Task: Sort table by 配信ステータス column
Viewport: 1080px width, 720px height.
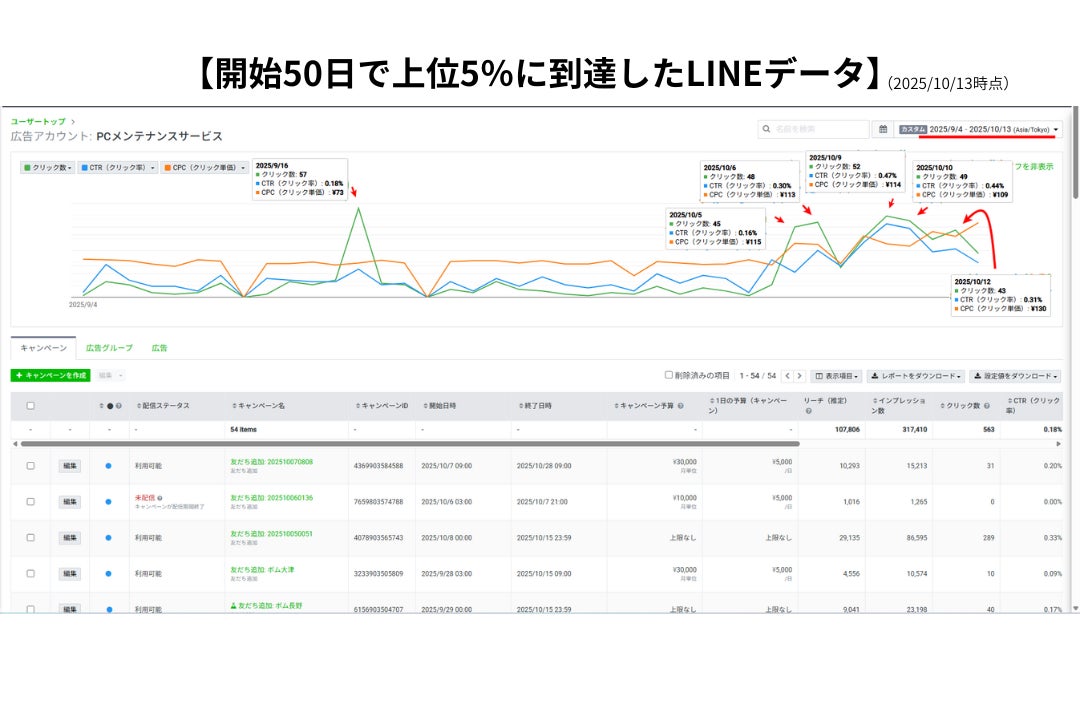Action: click(162, 406)
